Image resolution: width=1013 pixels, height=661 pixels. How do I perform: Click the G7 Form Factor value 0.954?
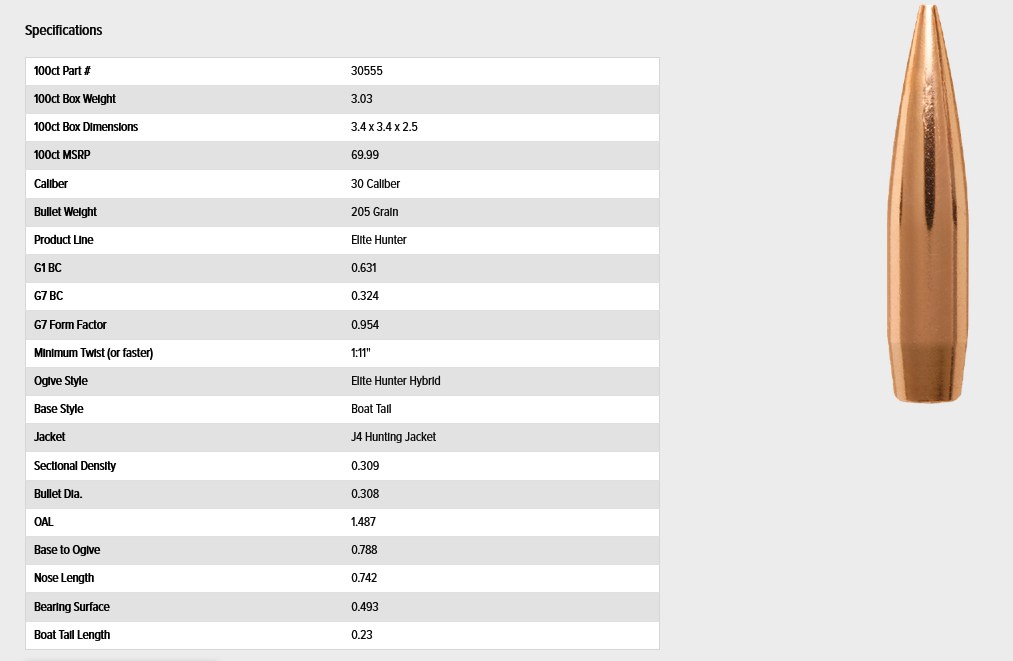click(364, 325)
